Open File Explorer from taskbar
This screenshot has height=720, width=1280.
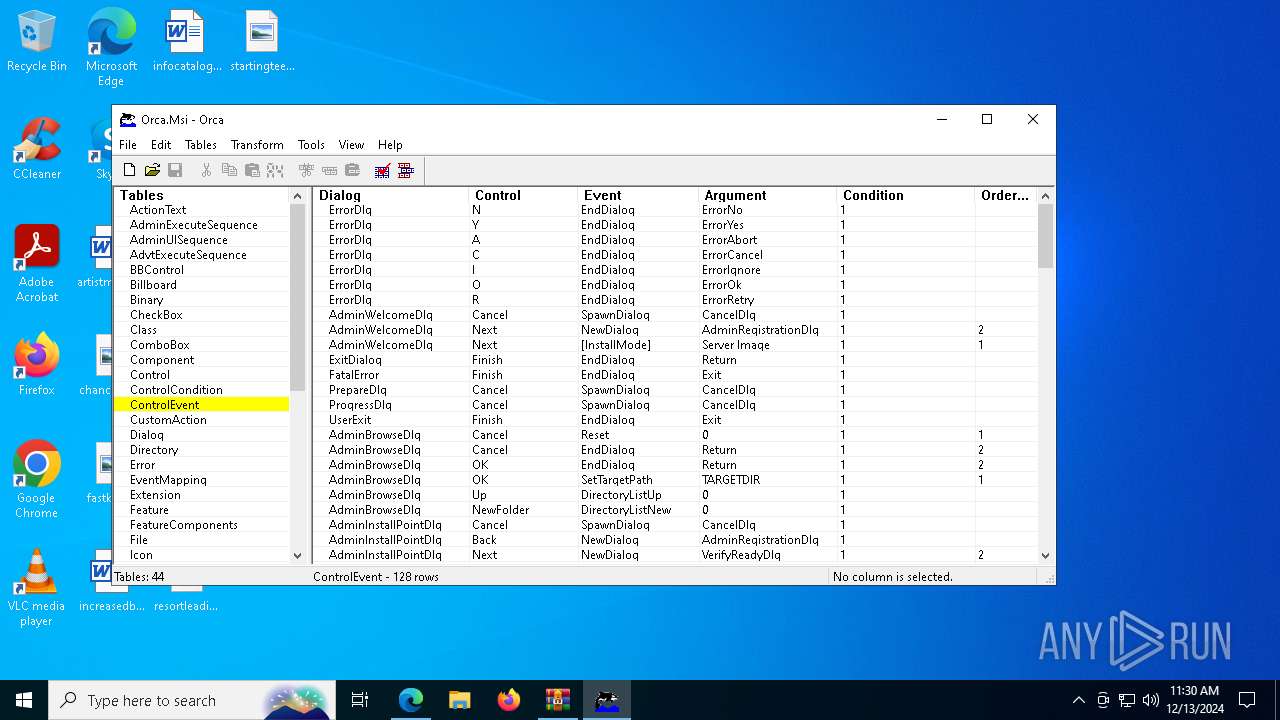click(460, 700)
